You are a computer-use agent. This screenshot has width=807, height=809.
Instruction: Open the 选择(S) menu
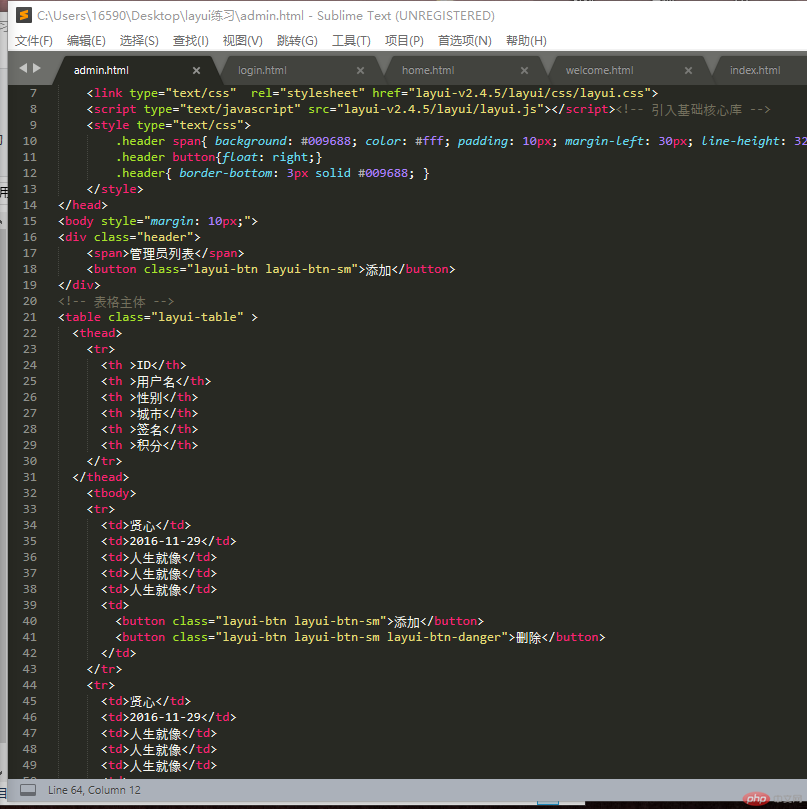[139, 41]
